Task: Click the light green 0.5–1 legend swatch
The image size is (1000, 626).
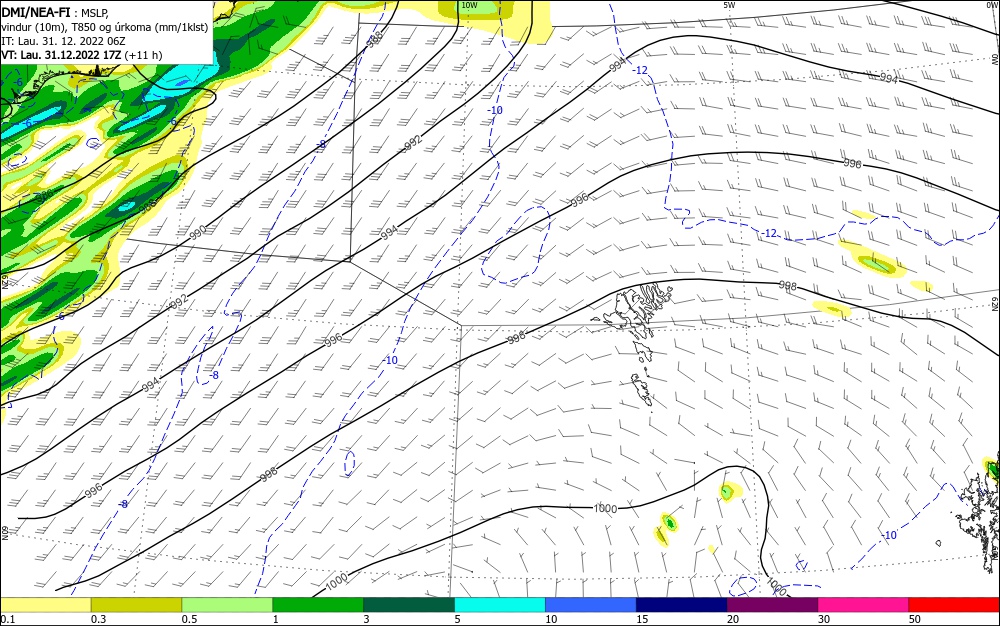Action: click(x=227, y=605)
